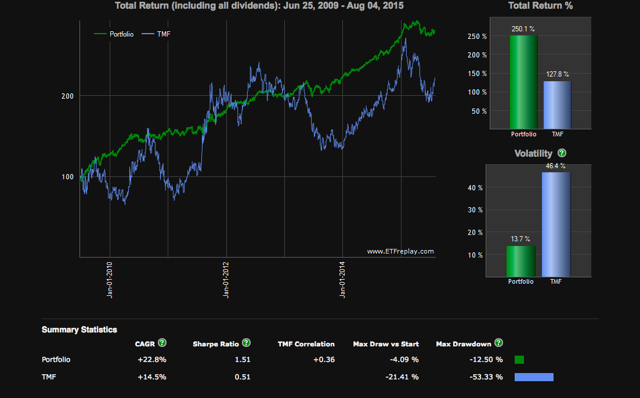Click the Portfolio CAGR value +22.8%
Screen dimensions: 640x398
(152, 360)
